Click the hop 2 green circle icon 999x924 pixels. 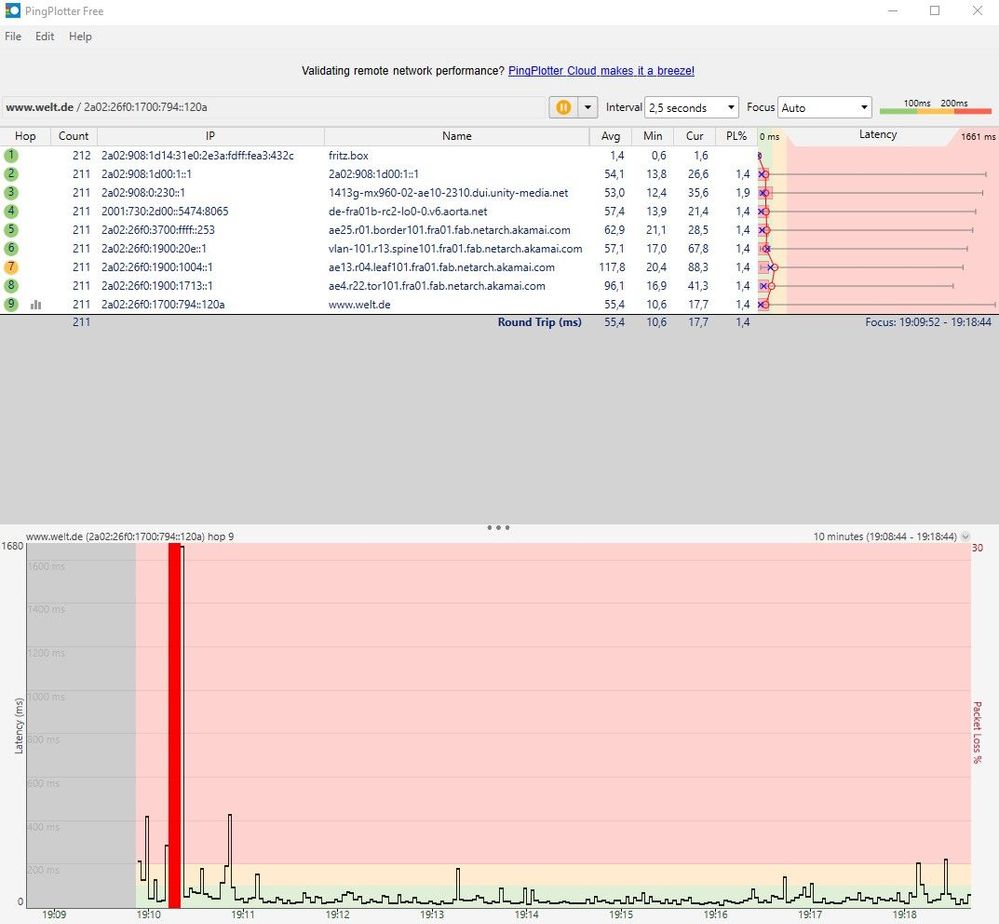coord(11,173)
